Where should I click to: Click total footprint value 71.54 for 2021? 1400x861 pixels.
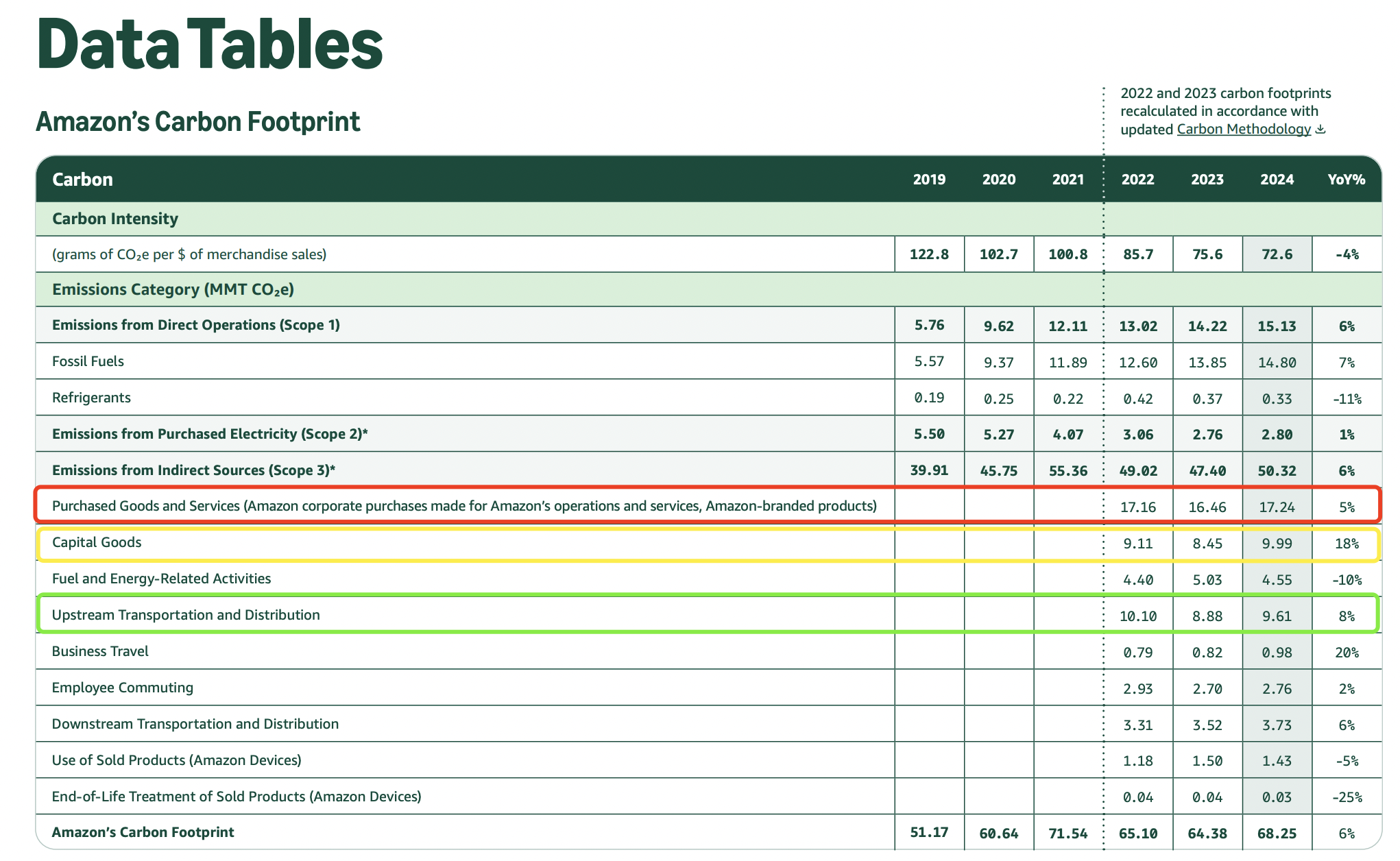pyautogui.click(x=1068, y=834)
